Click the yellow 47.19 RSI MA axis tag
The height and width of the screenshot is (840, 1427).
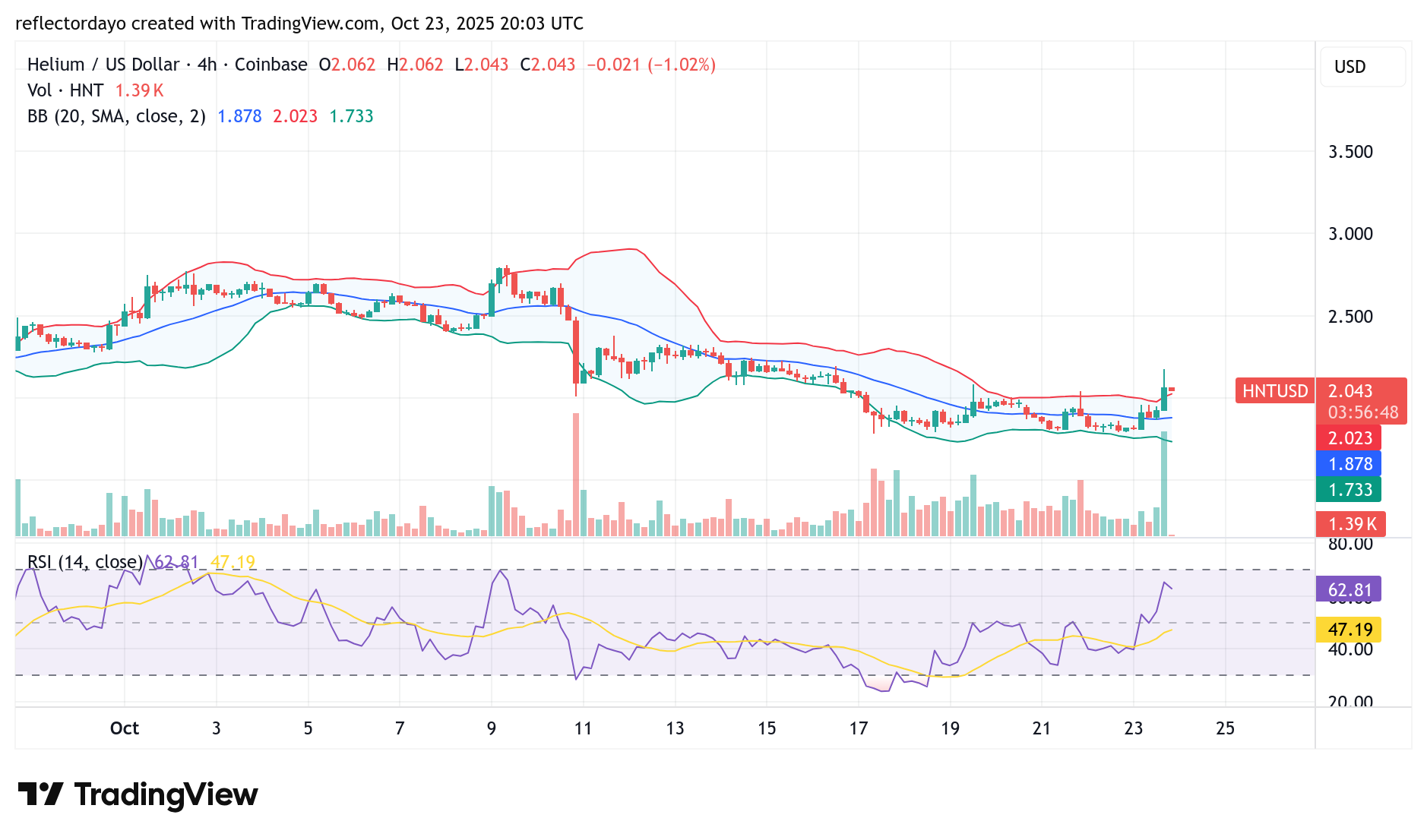pos(1349,630)
